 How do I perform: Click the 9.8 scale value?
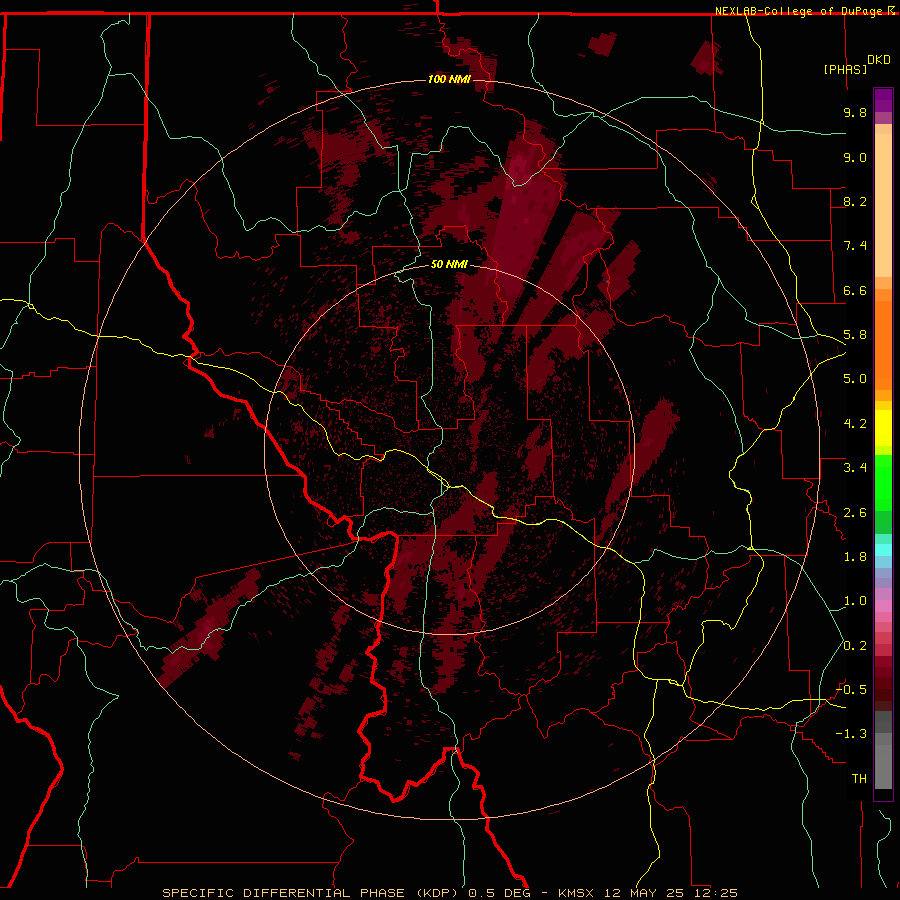click(x=855, y=112)
